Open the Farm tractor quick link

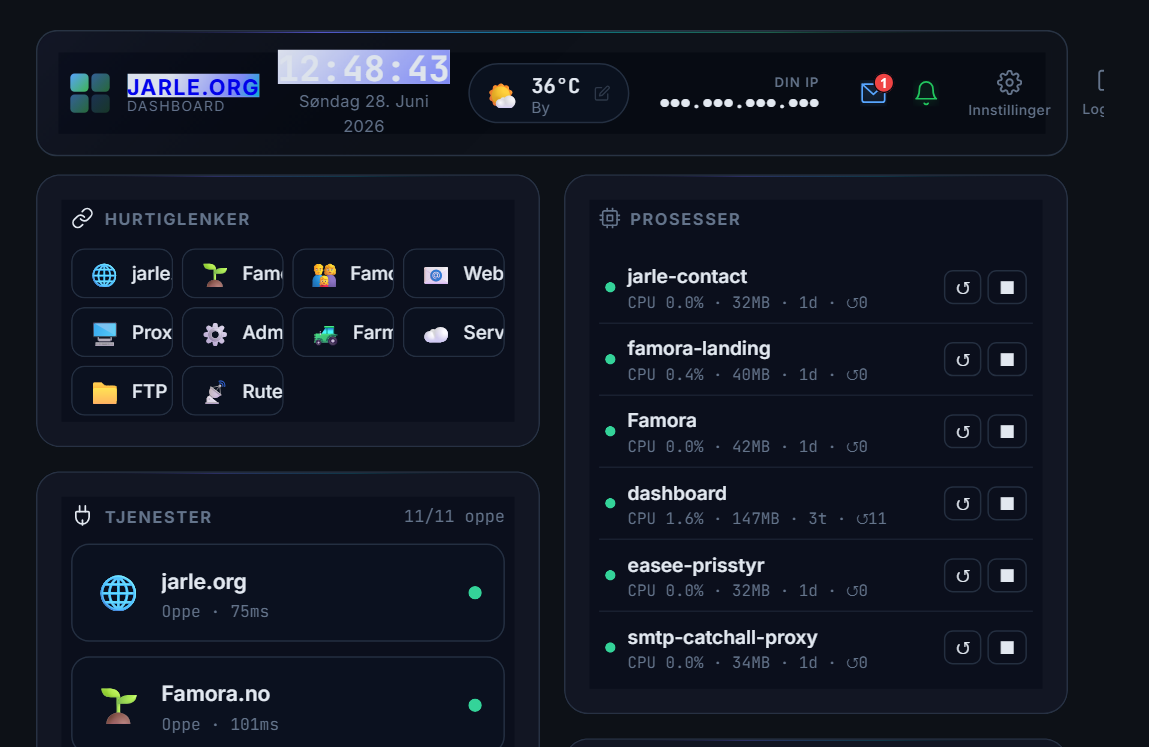tap(344, 332)
